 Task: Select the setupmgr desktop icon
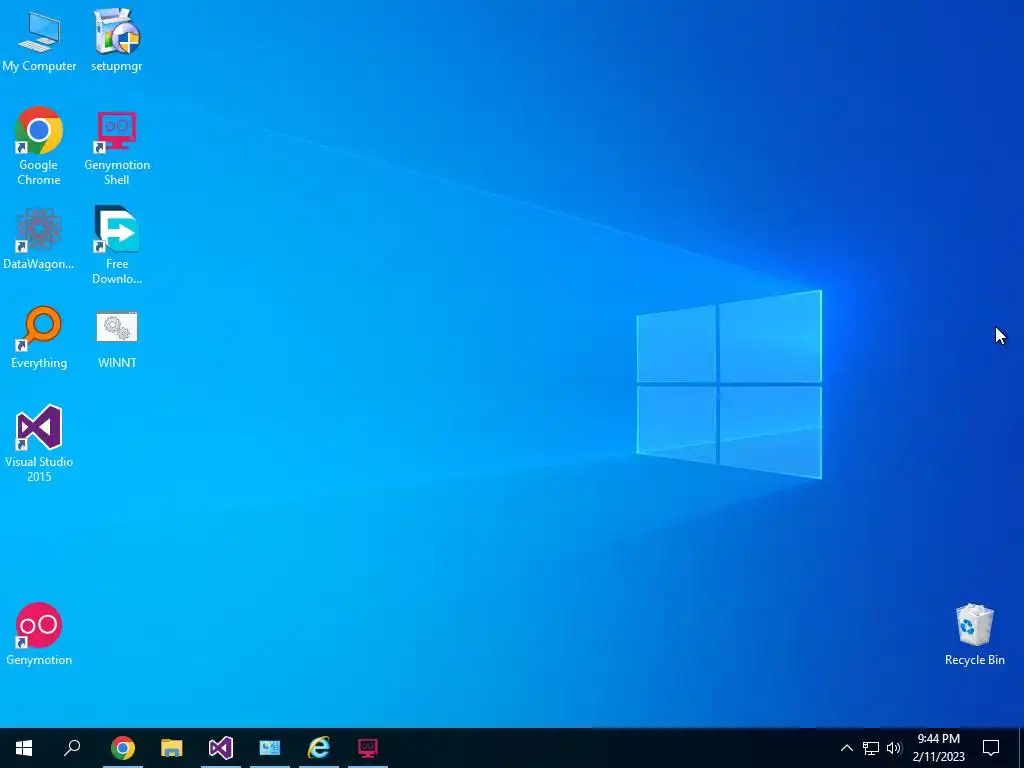pyautogui.click(x=117, y=40)
